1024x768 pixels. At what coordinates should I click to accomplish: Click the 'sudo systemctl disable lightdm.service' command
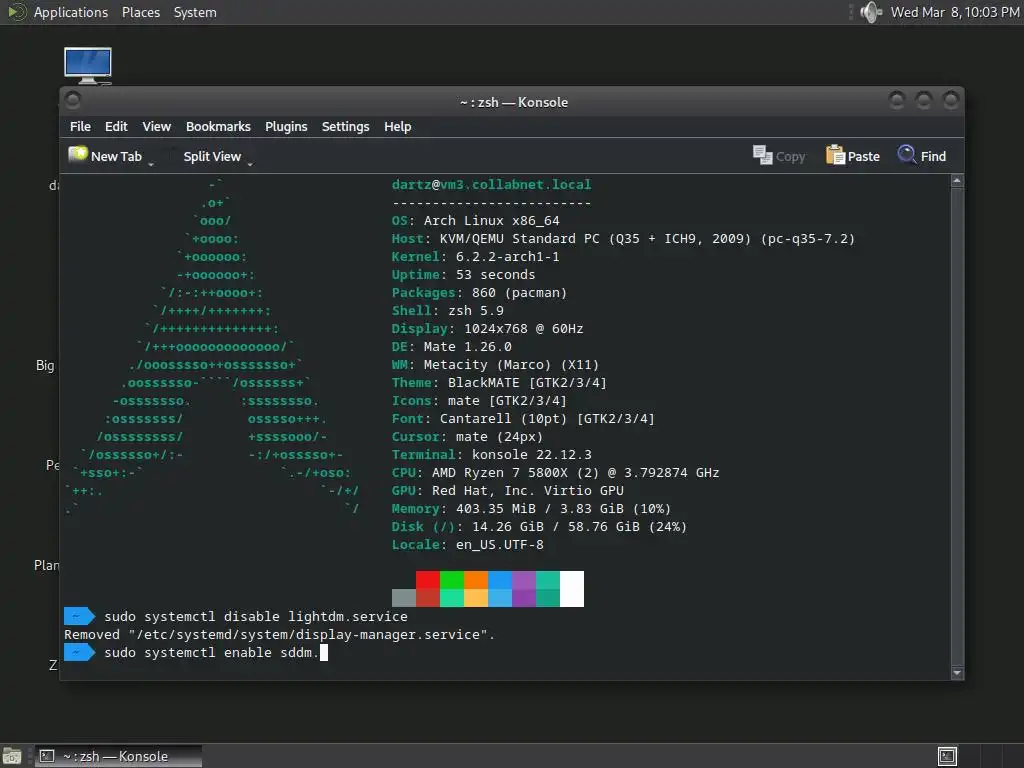(255, 616)
